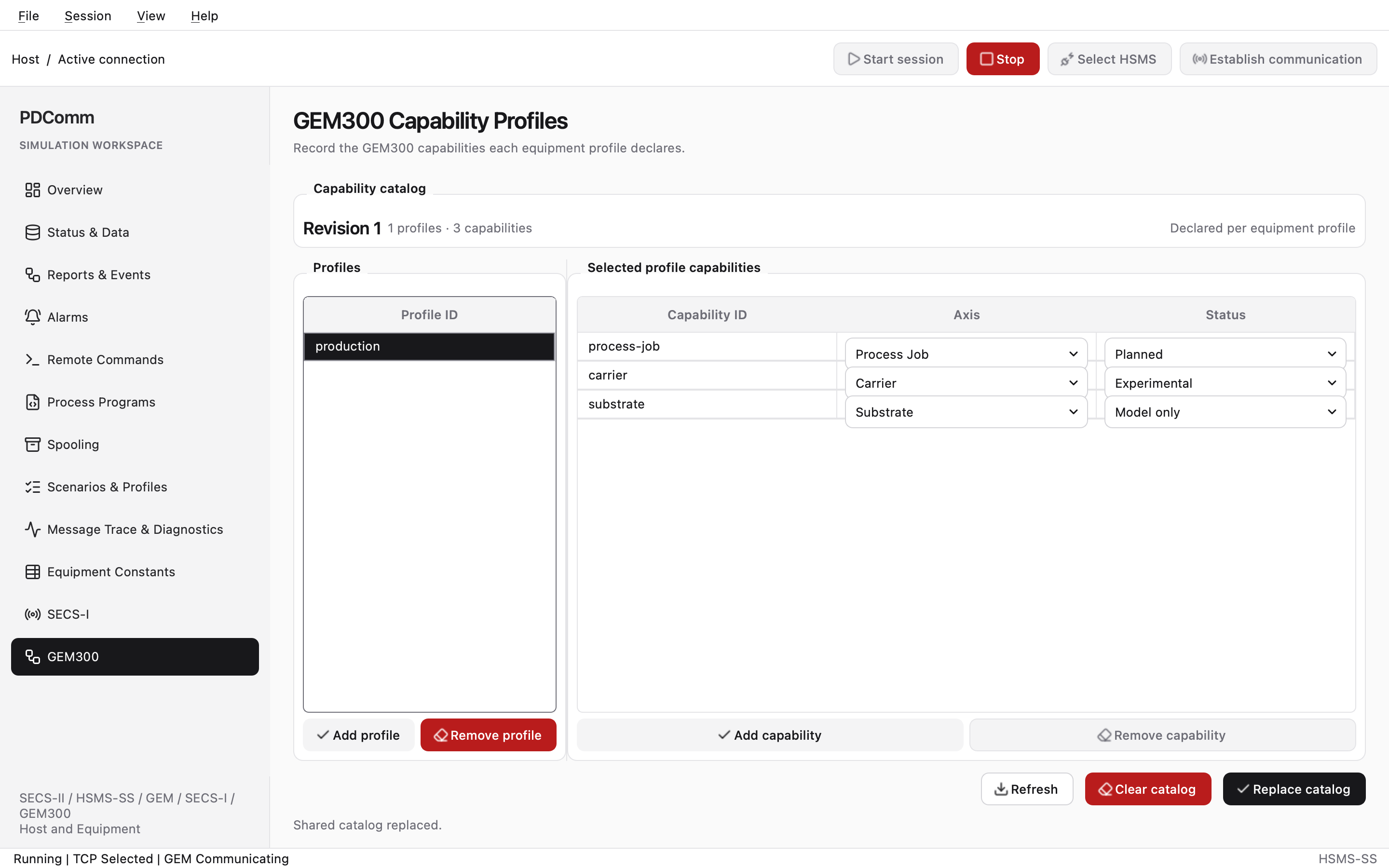Click the HSMS-SS status bar label
This screenshot has height=868, width=1389.
[1347, 859]
